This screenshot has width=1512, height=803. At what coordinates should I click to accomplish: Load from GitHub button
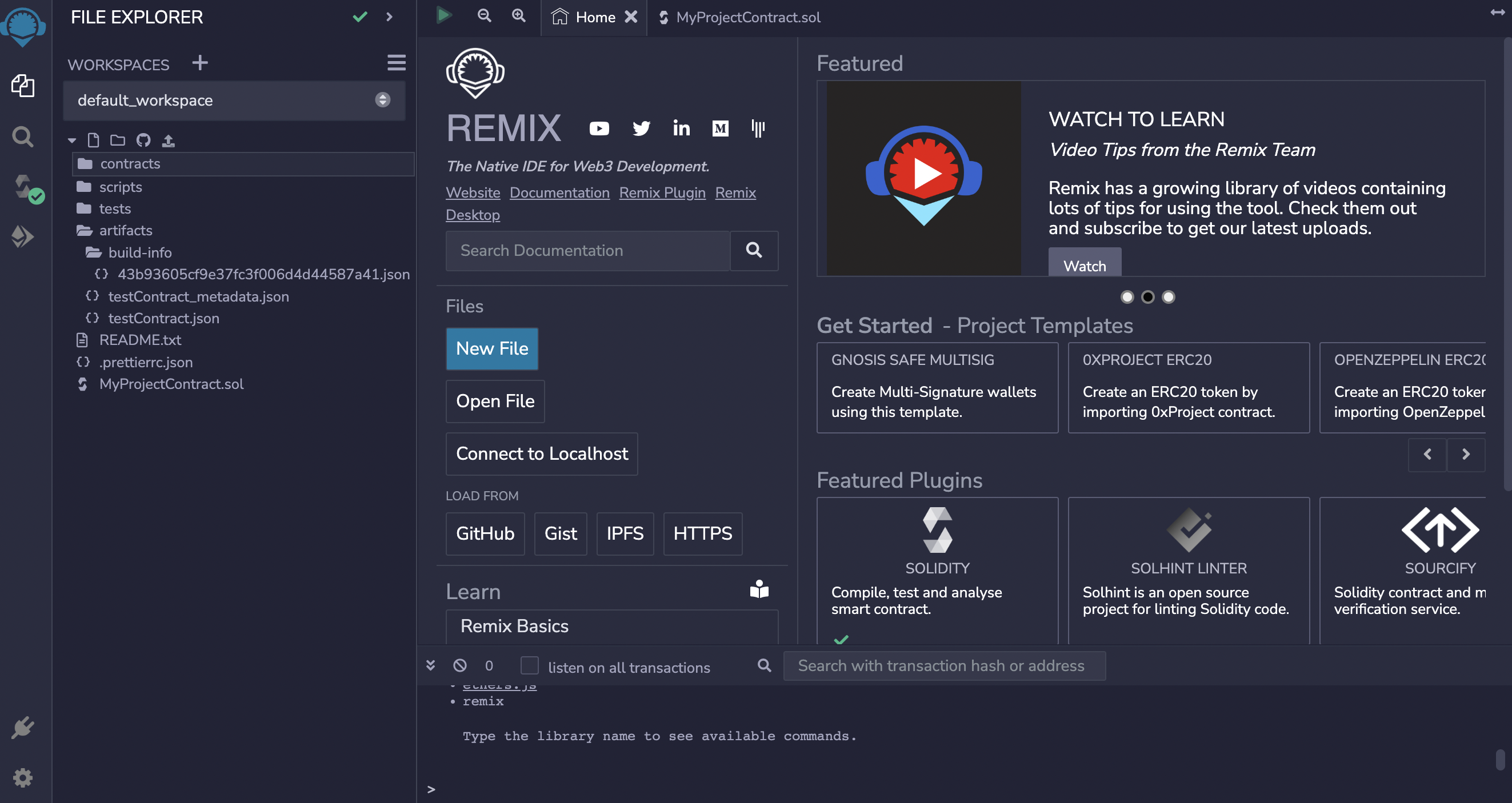(x=485, y=534)
